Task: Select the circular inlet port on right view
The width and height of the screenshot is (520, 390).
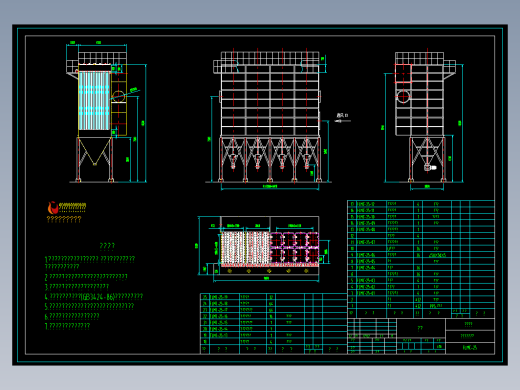Action: pos(403,97)
